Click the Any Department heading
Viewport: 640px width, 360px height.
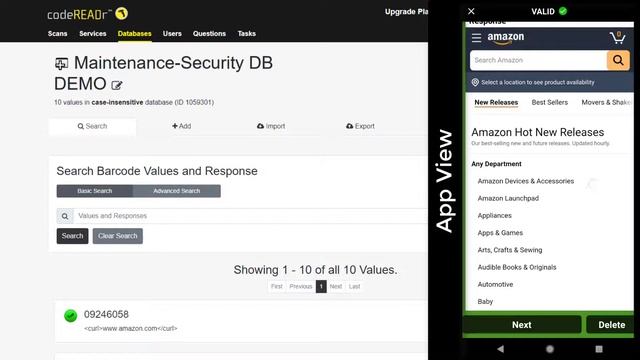coord(496,164)
